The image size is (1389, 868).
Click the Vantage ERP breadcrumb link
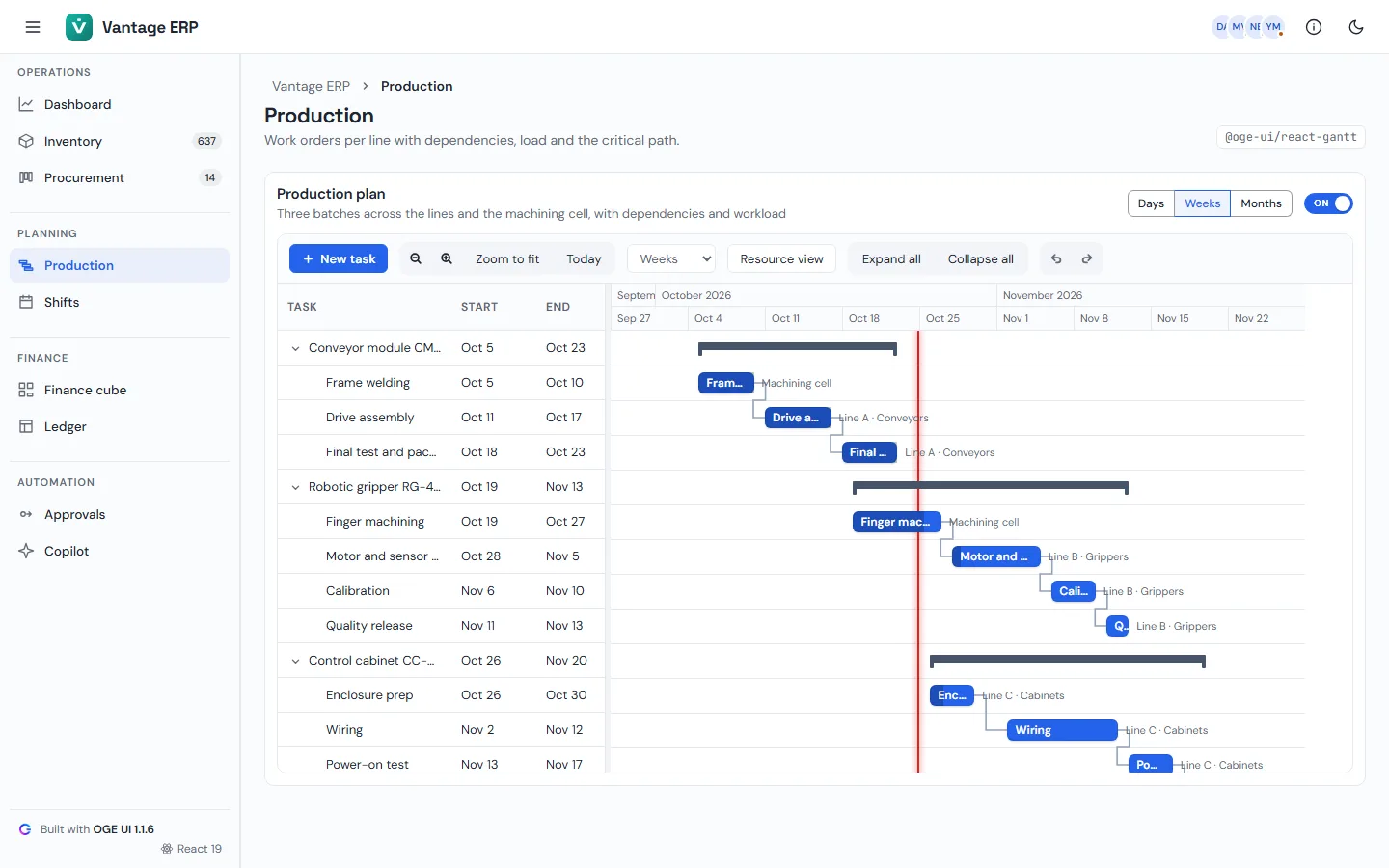click(x=311, y=86)
